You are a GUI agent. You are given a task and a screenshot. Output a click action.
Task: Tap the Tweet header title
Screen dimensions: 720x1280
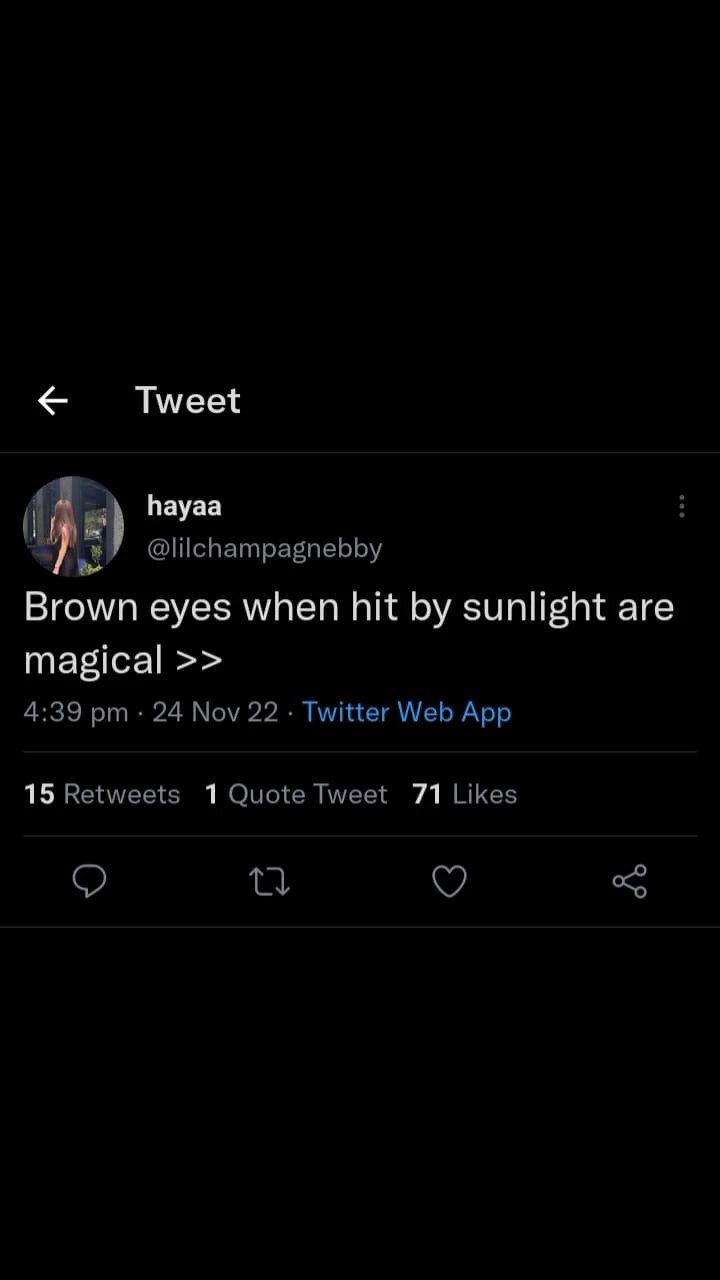coord(188,401)
